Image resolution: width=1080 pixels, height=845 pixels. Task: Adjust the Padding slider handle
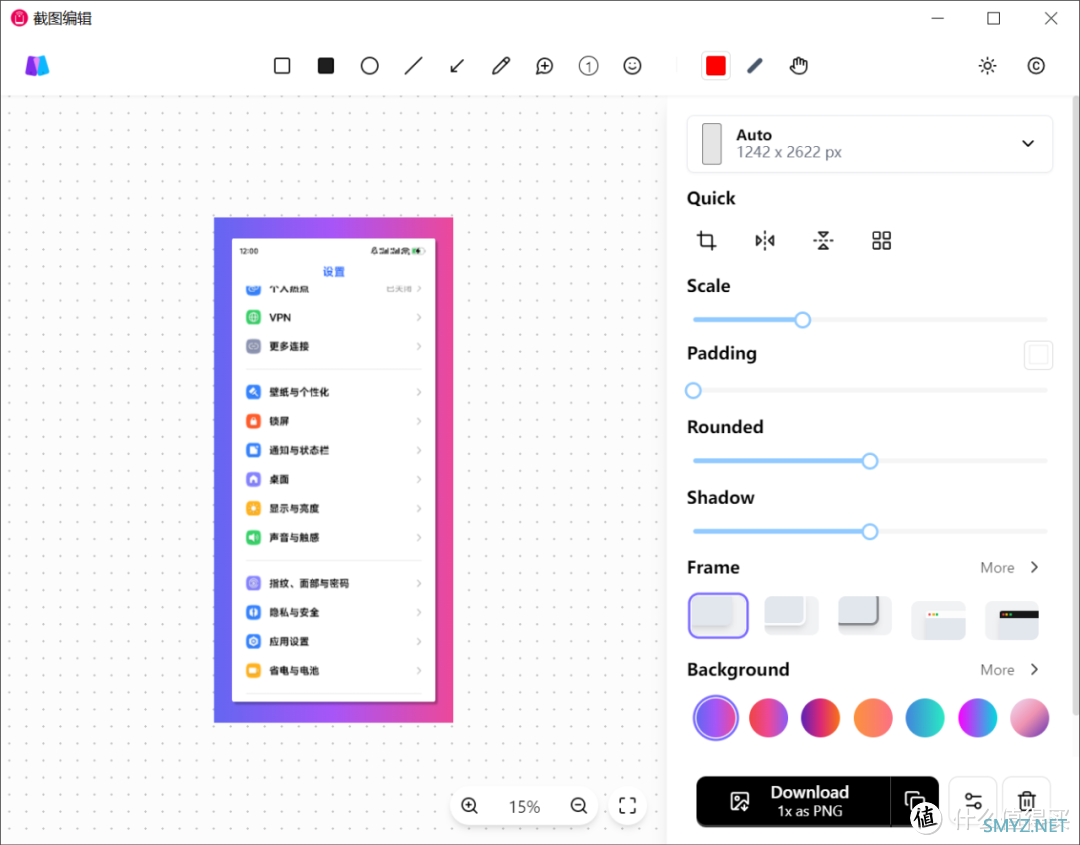[694, 390]
